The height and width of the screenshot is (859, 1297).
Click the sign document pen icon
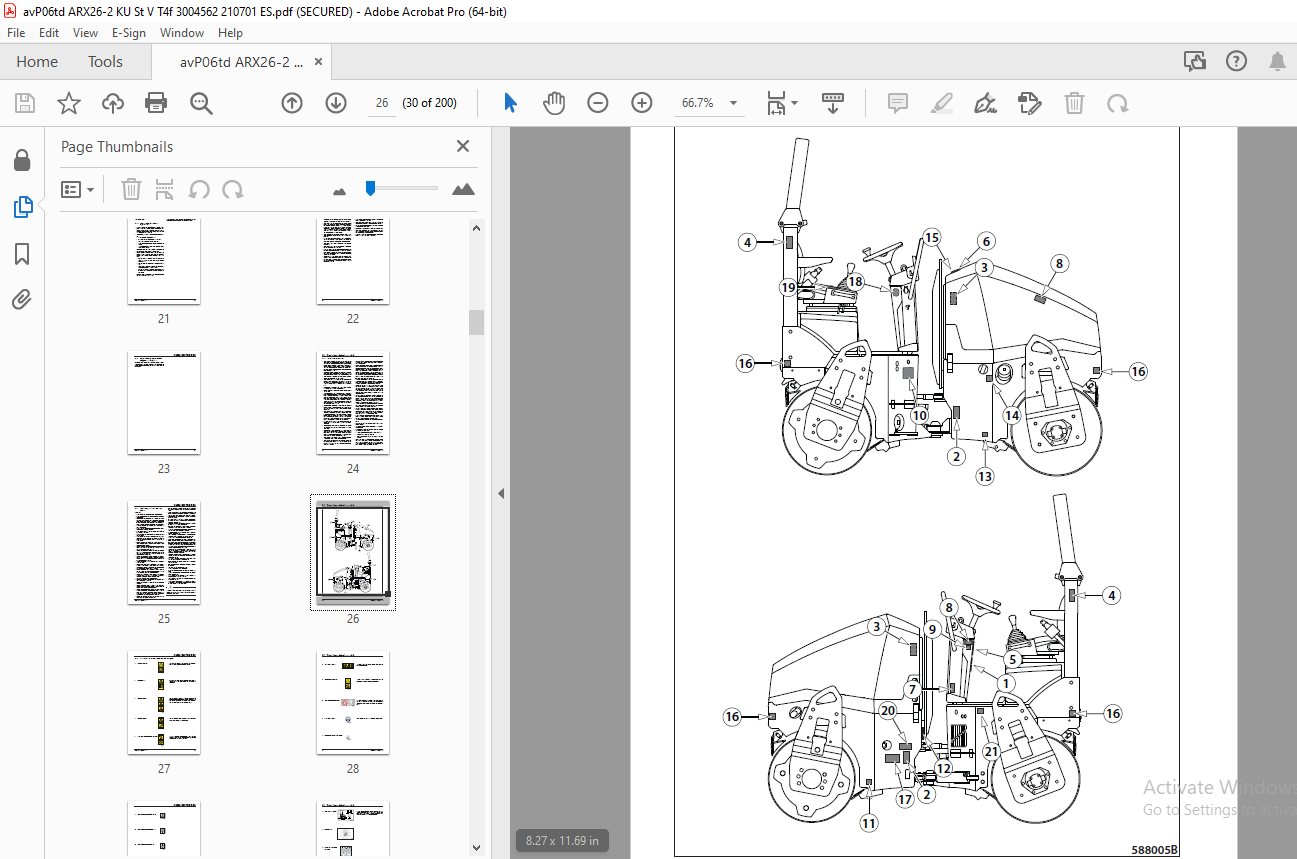click(x=986, y=103)
